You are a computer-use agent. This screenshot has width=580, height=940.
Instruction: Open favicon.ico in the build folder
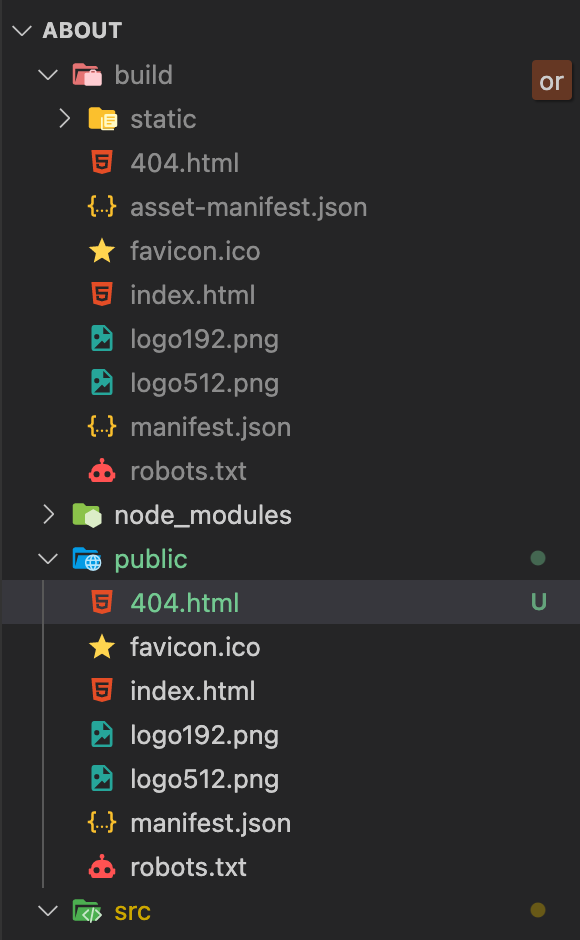(196, 251)
